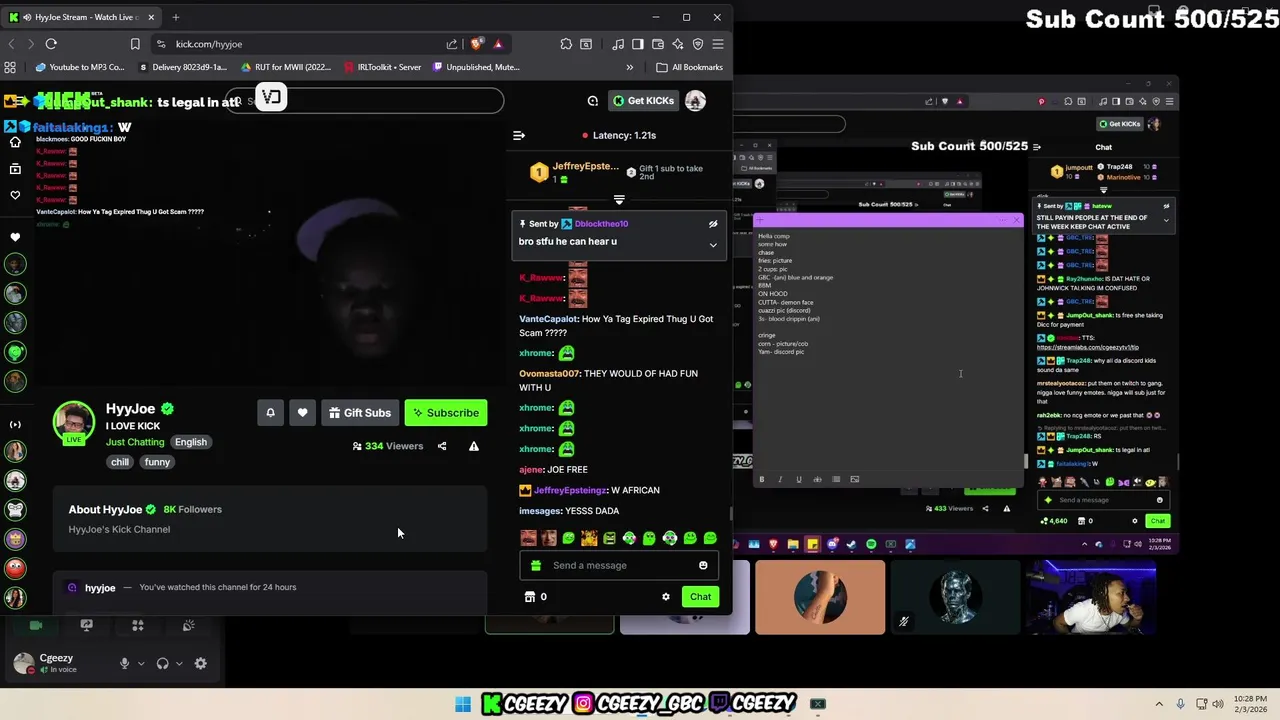
Task: Open Youtube to MP3 bookmark
Action: click(x=80, y=67)
